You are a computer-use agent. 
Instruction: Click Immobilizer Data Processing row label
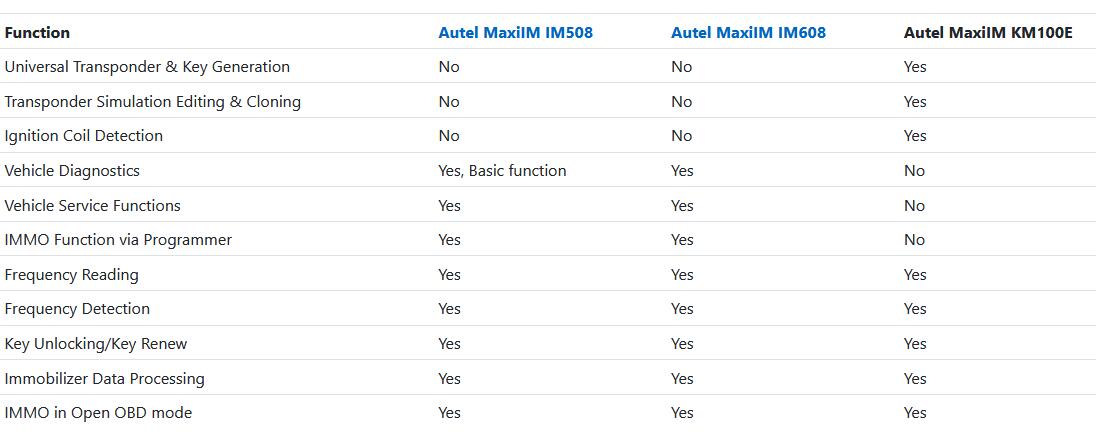point(104,378)
